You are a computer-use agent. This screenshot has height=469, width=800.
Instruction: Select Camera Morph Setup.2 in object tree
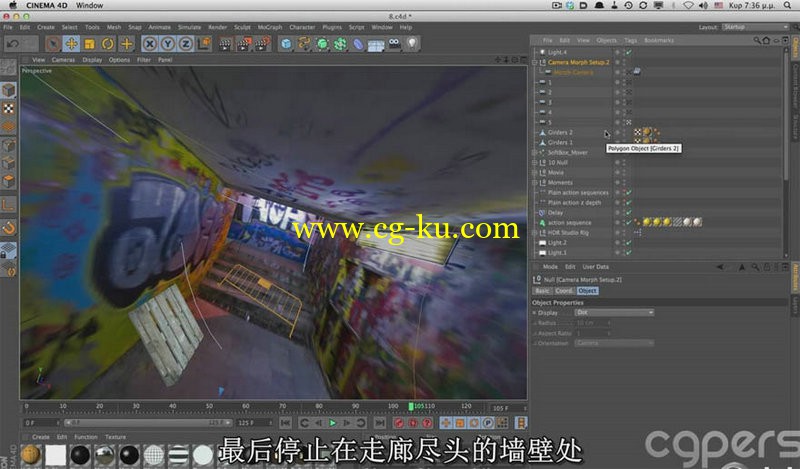[x=579, y=62]
